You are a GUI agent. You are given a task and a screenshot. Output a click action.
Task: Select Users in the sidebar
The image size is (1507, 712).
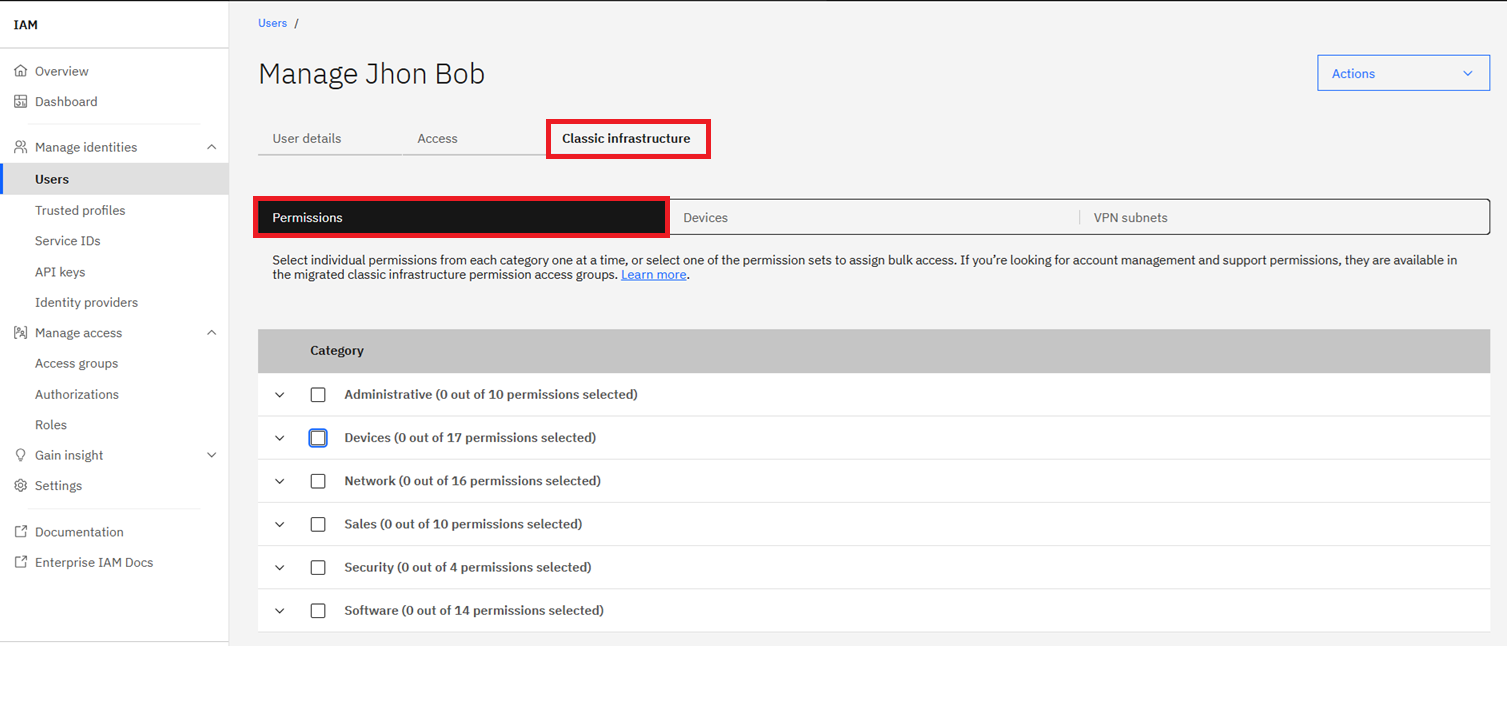114,179
